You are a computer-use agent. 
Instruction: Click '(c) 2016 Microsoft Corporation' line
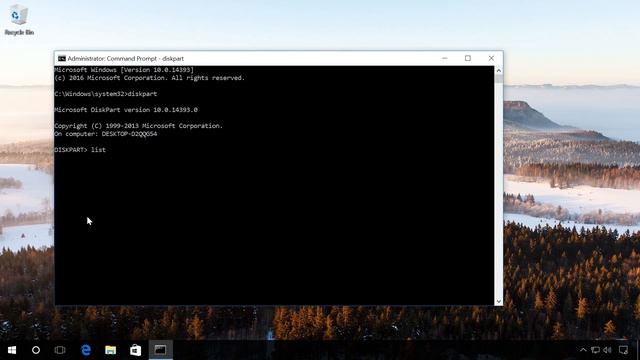[x=149, y=78]
